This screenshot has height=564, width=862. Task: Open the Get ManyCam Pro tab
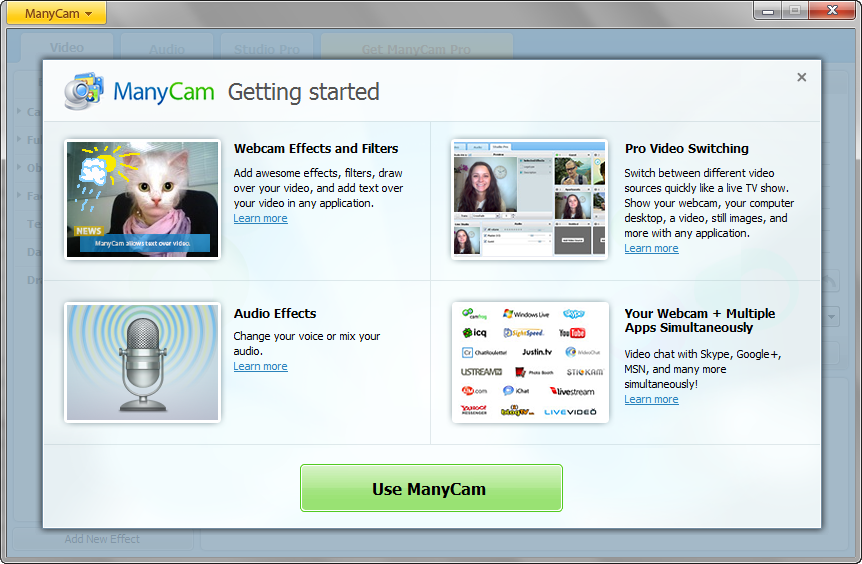tap(416, 48)
